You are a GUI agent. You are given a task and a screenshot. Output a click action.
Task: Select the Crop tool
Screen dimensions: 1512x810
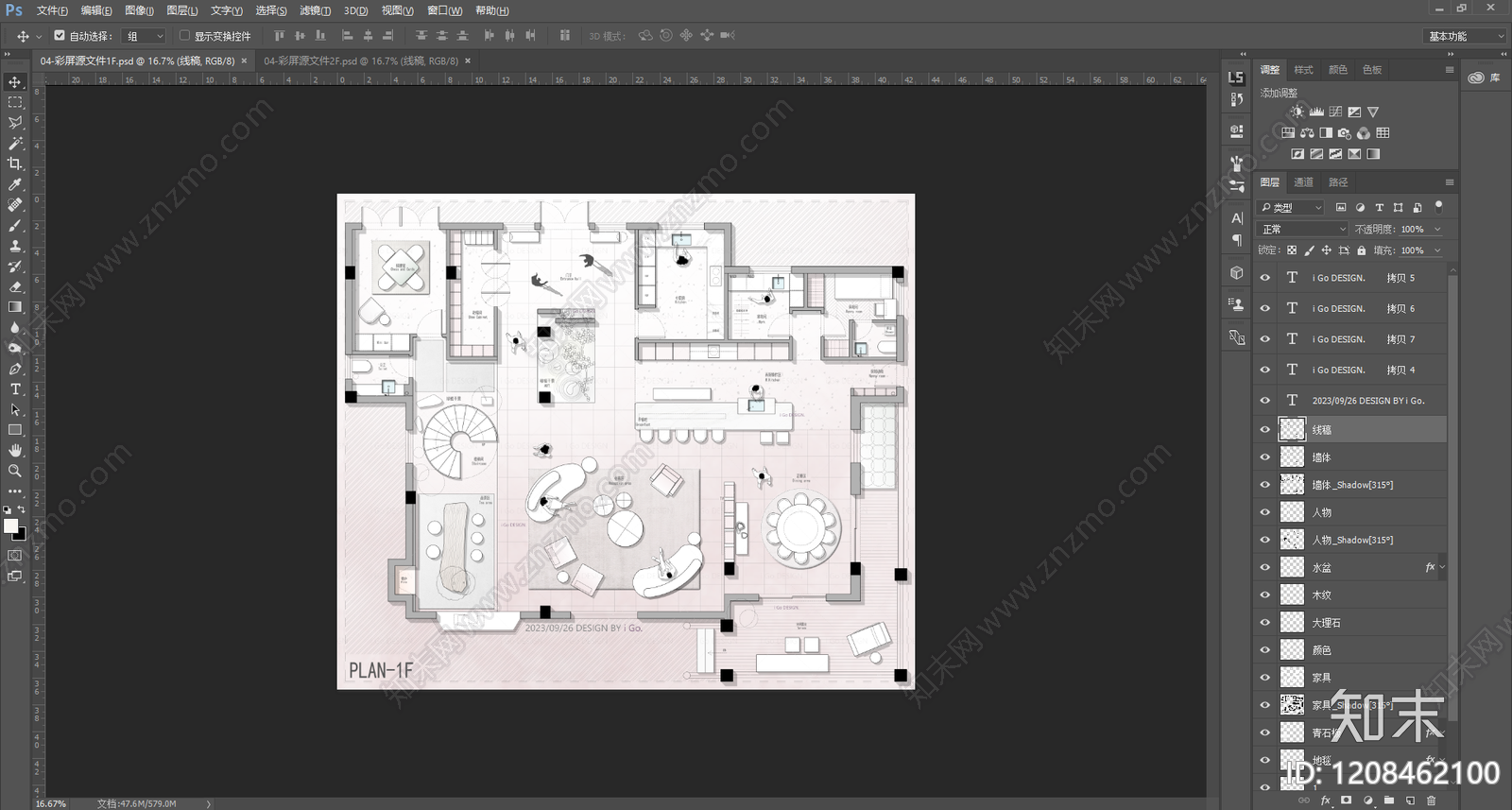click(15, 164)
